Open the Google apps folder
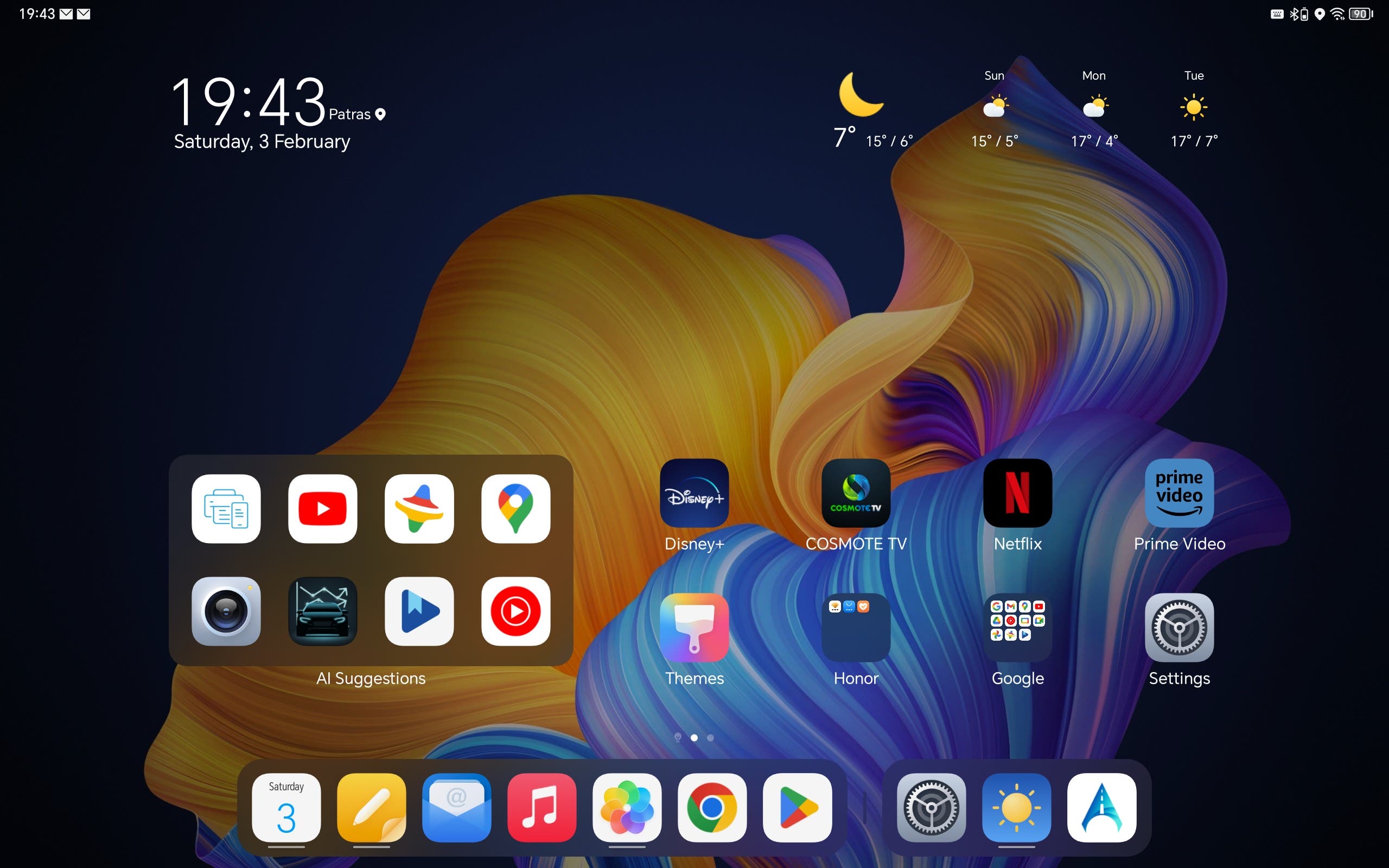This screenshot has width=1389, height=868. pyautogui.click(x=1017, y=628)
